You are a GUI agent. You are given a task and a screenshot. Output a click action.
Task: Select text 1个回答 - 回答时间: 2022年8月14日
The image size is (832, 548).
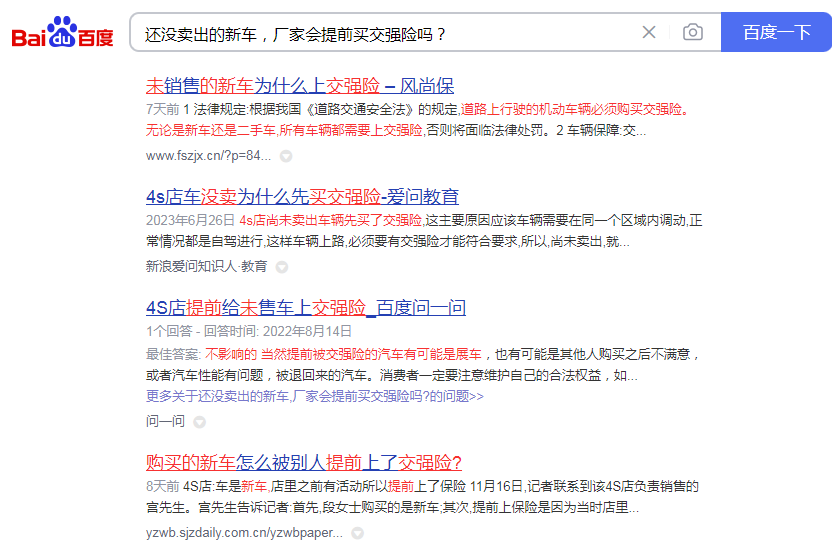click(249, 332)
